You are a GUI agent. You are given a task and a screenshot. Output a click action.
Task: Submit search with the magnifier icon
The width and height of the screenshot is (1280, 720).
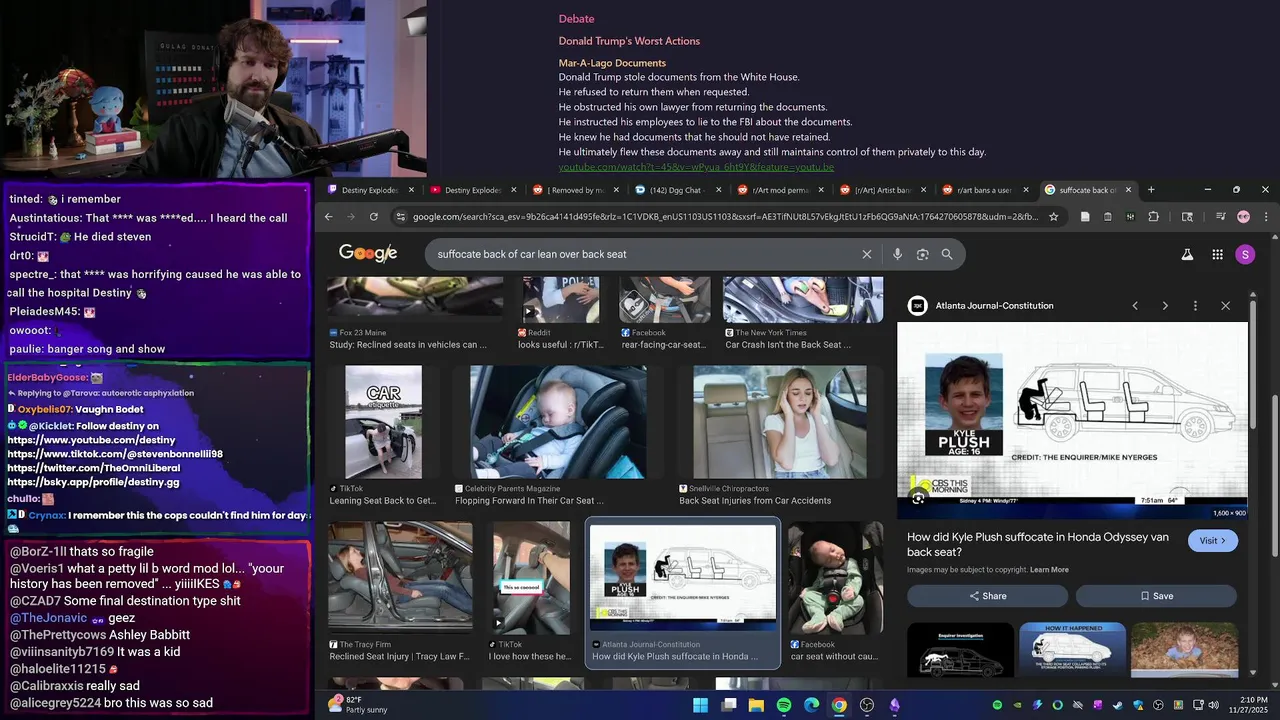coord(947,254)
